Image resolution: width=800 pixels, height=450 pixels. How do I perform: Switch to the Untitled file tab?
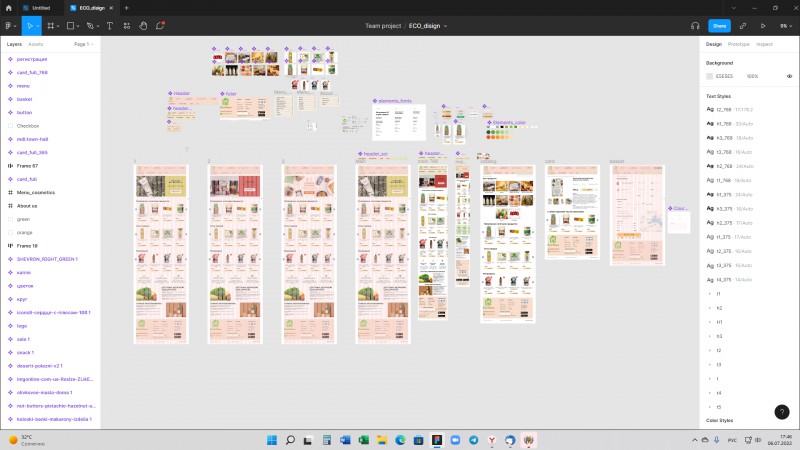[x=41, y=8]
